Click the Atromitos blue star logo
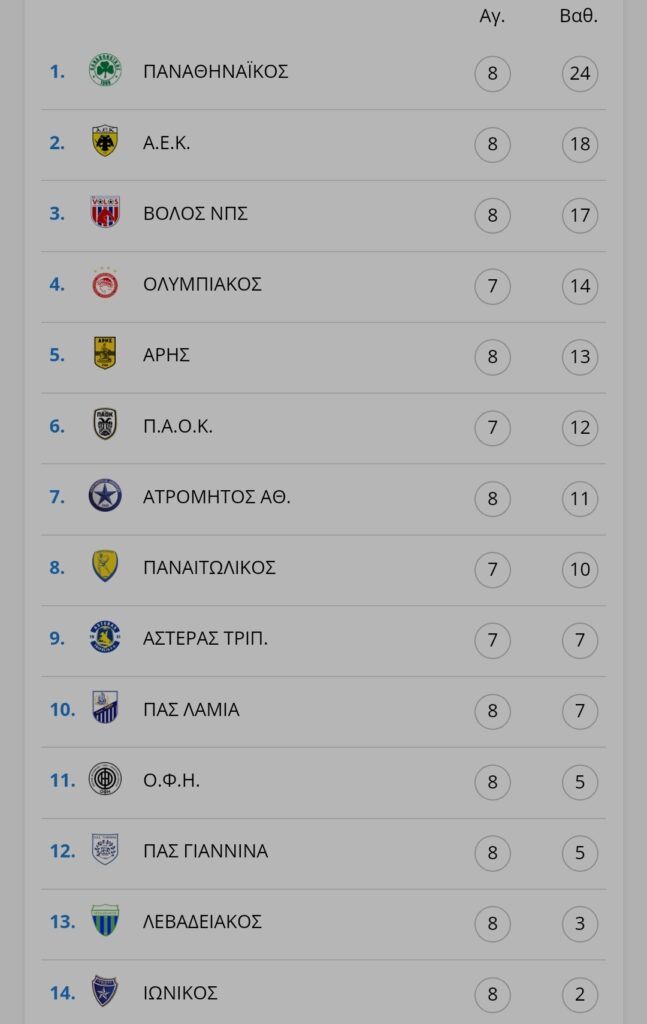The height and width of the screenshot is (1024, 647). point(104,496)
